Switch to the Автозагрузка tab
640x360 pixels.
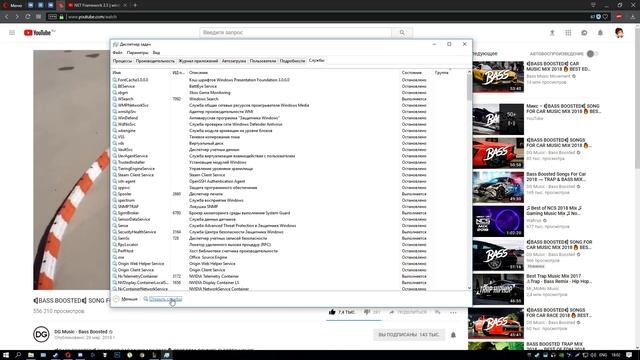(234, 61)
